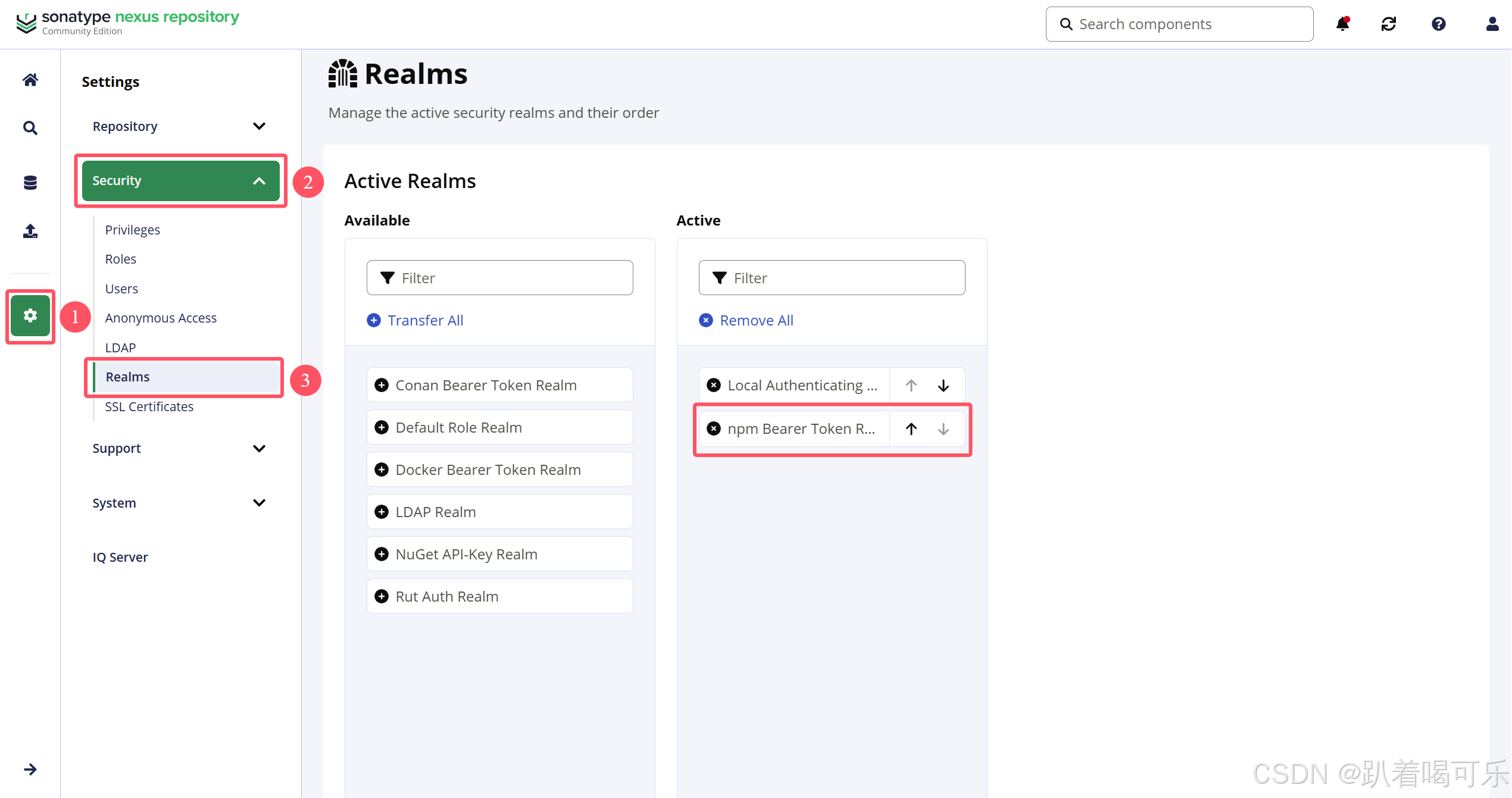Select NuGet API-Key Realm text
The height and width of the screenshot is (798, 1512).
point(467,555)
